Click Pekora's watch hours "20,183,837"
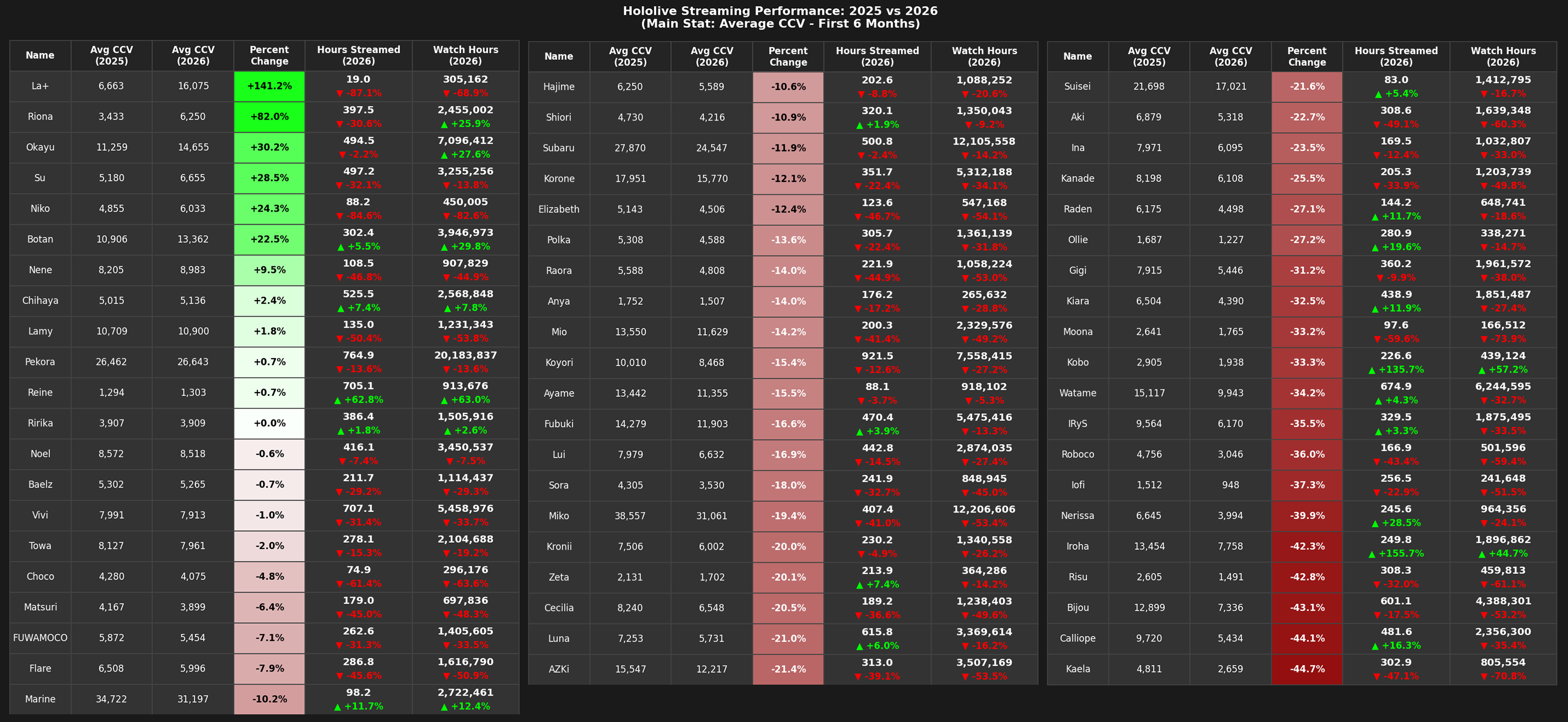Viewport: 1568px width, 722px height. [466, 355]
